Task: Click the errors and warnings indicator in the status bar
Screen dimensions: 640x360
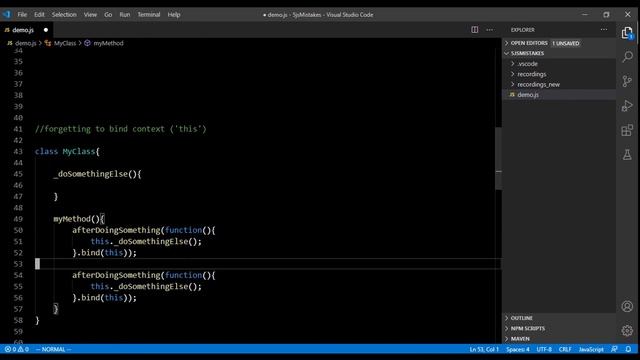Action: (x=17, y=349)
